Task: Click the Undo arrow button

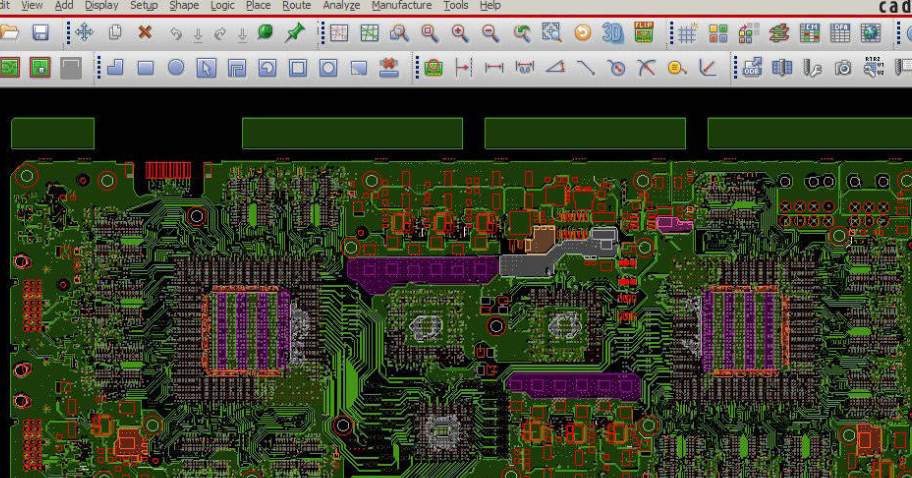Action: pos(176,33)
